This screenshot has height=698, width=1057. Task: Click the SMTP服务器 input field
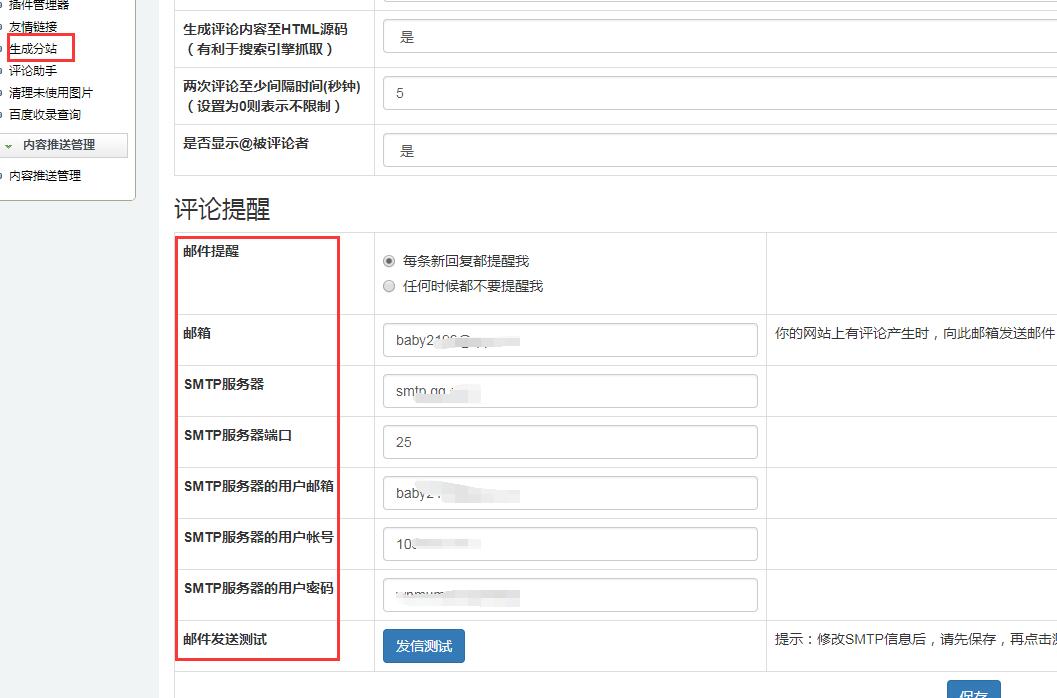(570, 391)
